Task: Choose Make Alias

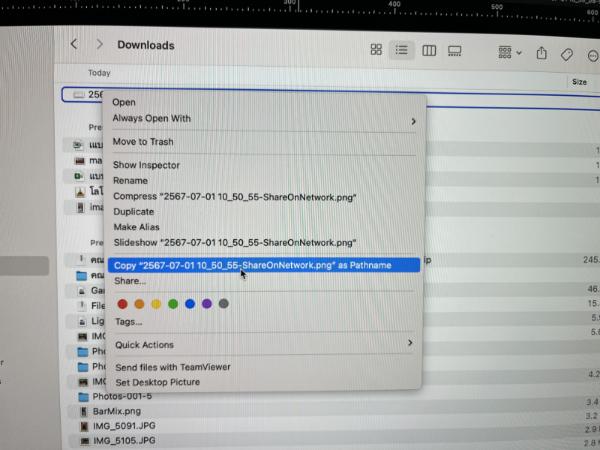Action: [x=136, y=227]
